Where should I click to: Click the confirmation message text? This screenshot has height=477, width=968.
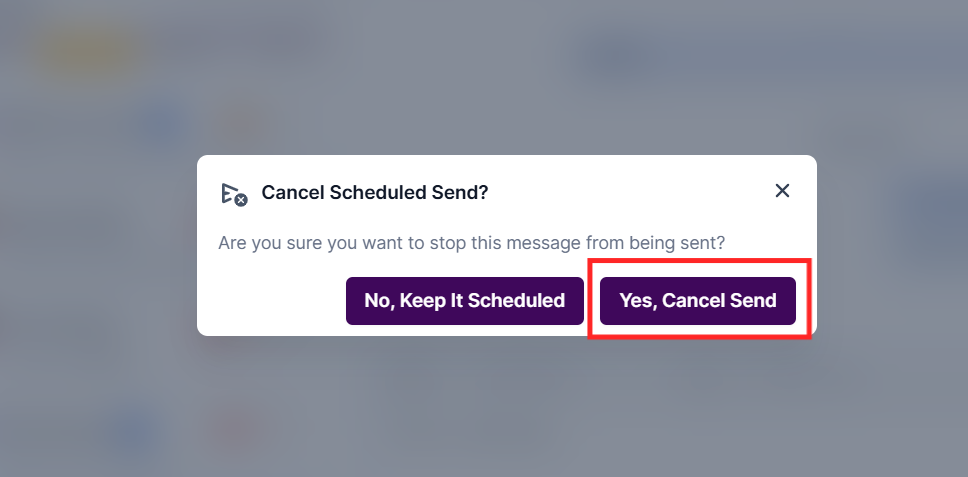(471, 242)
